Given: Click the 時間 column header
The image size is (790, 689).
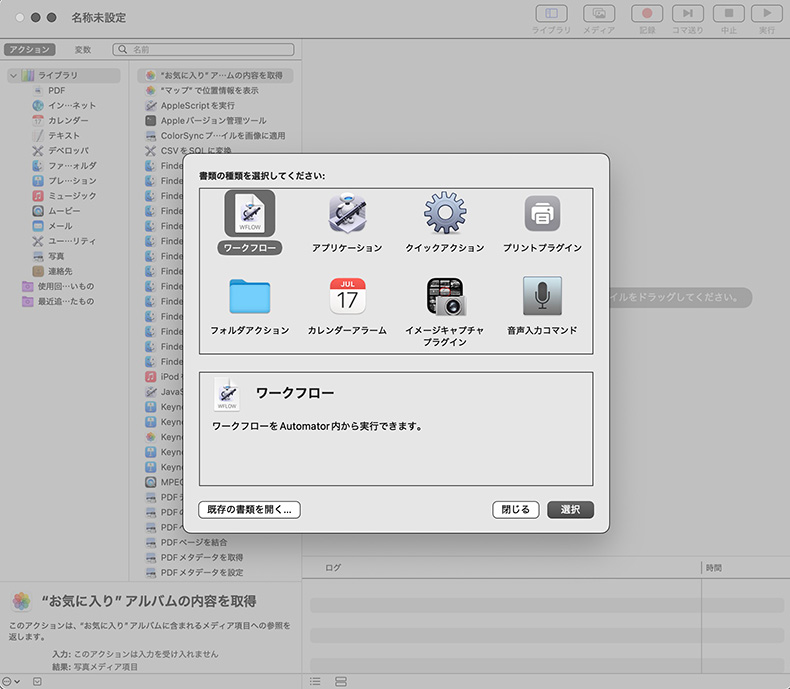Looking at the screenshot, I should point(713,568).
